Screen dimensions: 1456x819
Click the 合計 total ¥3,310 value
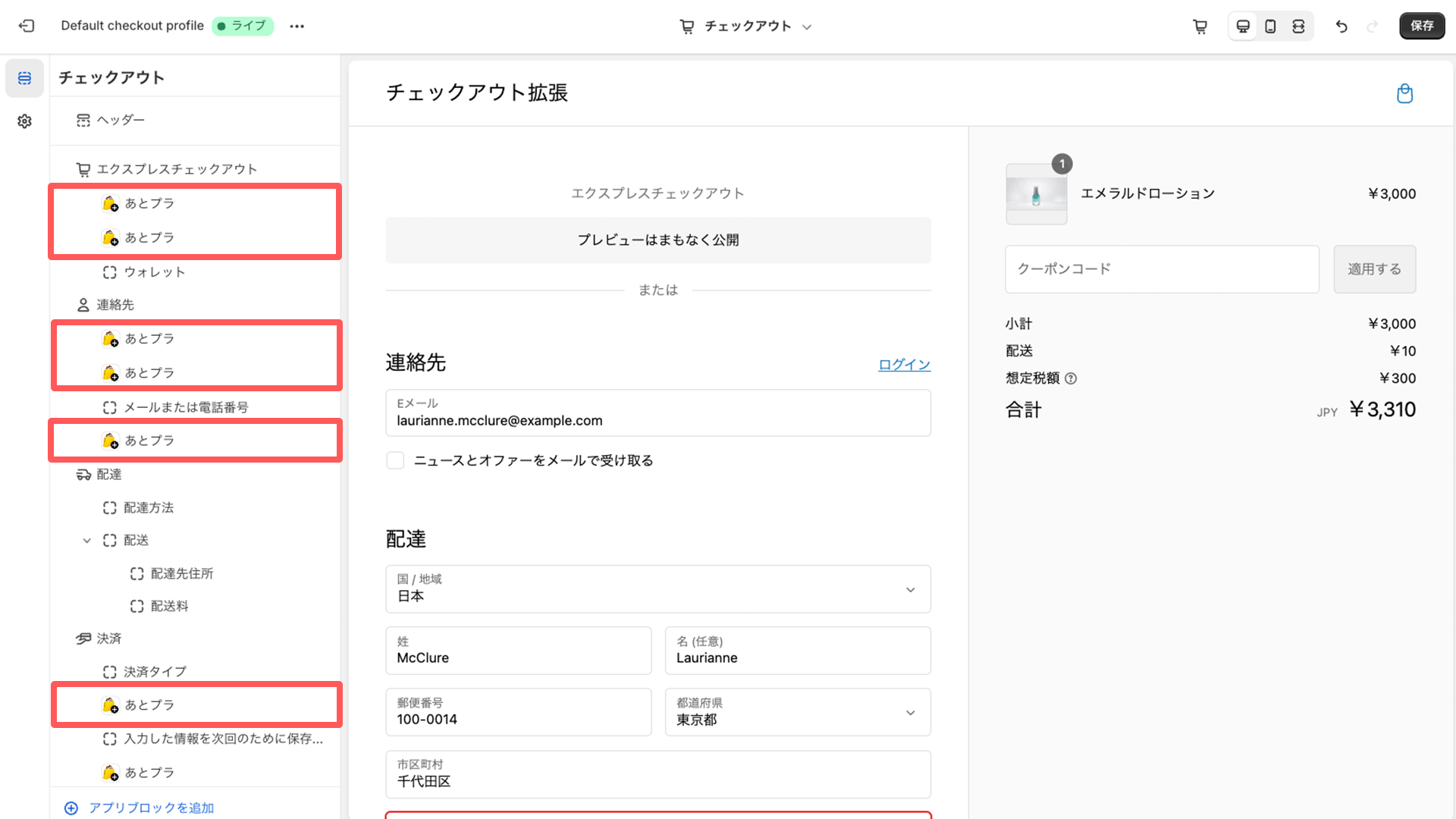coord(1382,409)
